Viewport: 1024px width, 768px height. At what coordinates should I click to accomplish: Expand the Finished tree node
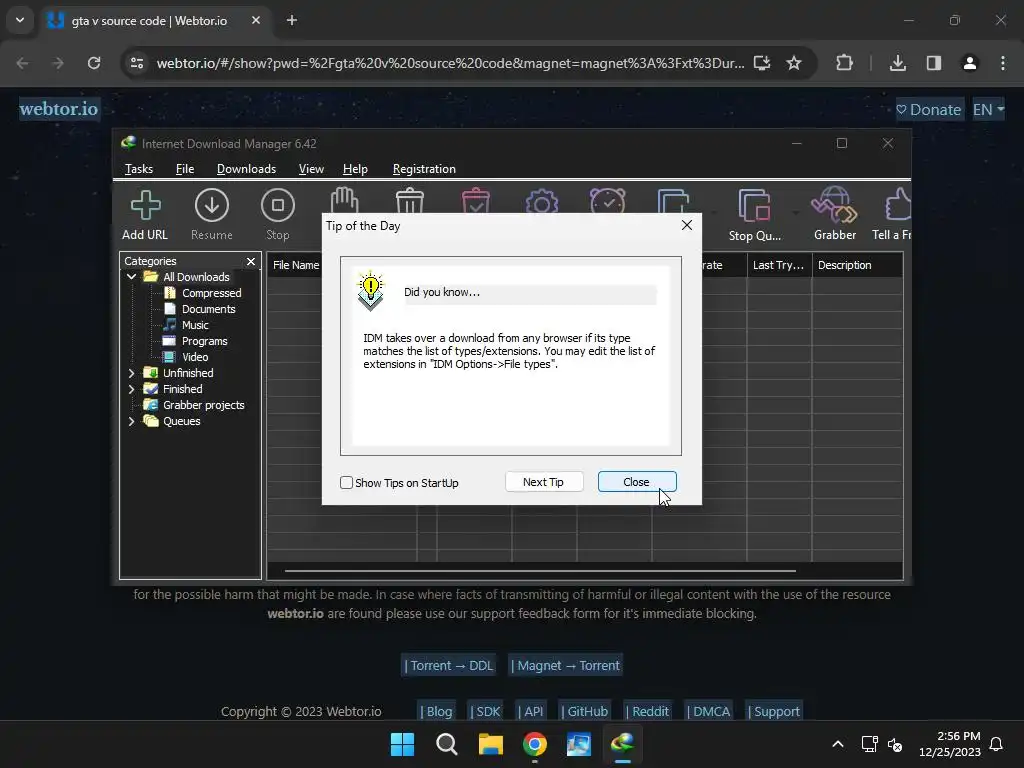coord(131,389)
